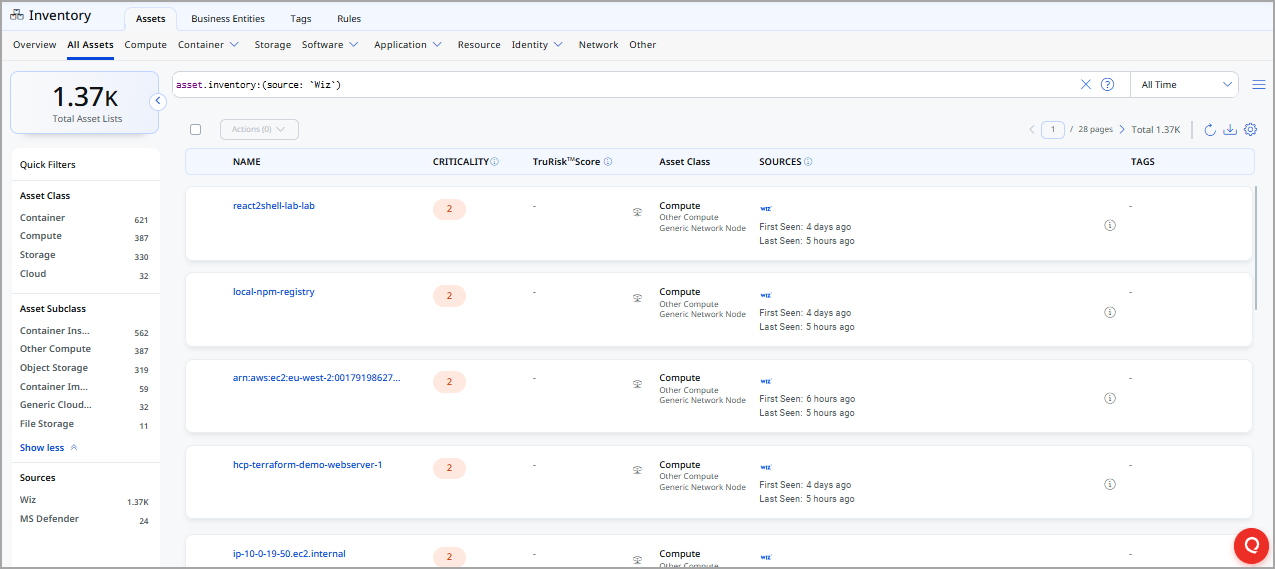Click the info icon next to SOURCES
Image resolution: width=1275 pixels, height=569 pixels.
pyautogui.click(x=808, y=162)
